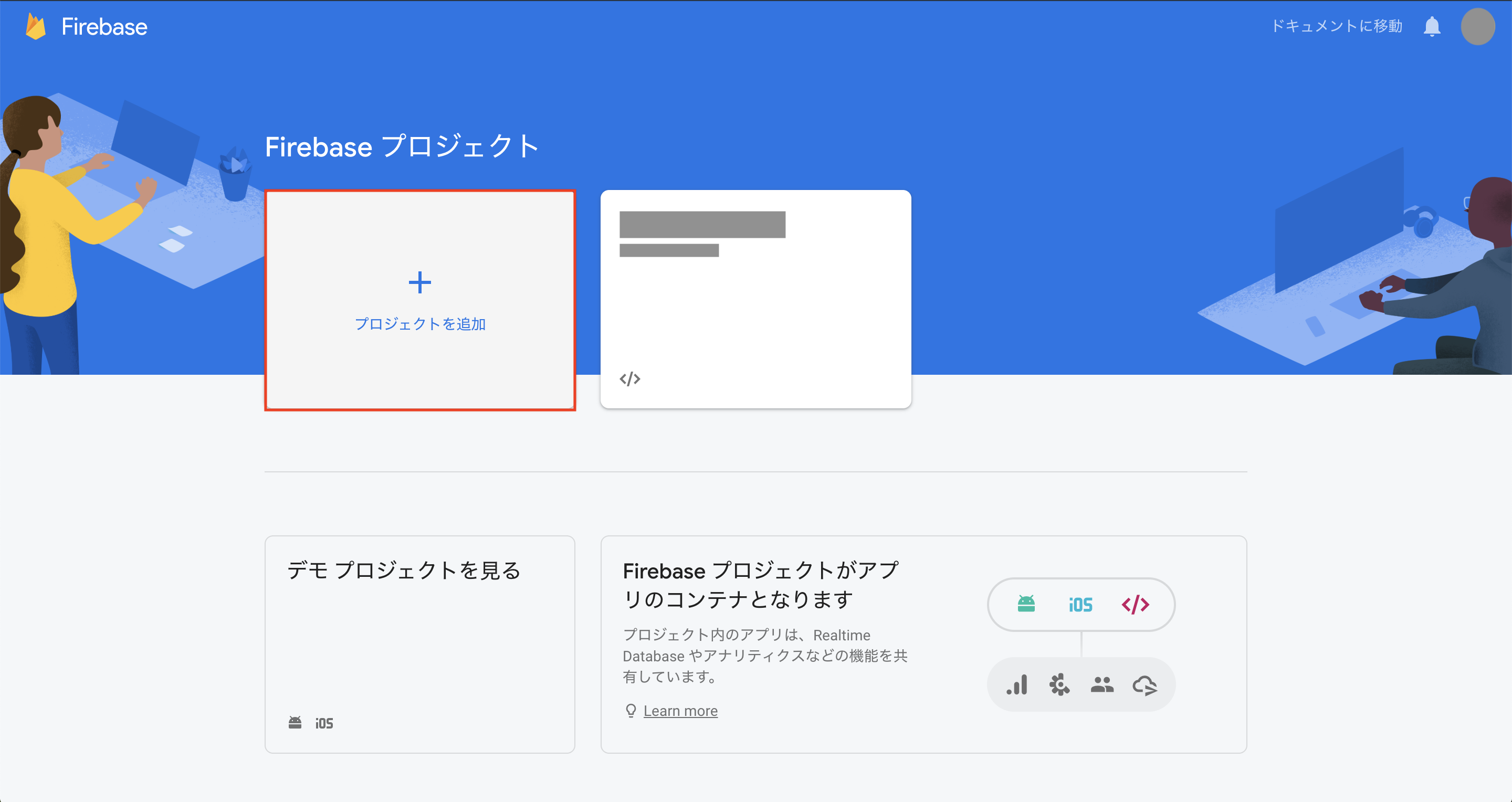Select the Android platform icon
The height and width of the screenshot is (802, 1512).
[x=1025, y=604]
